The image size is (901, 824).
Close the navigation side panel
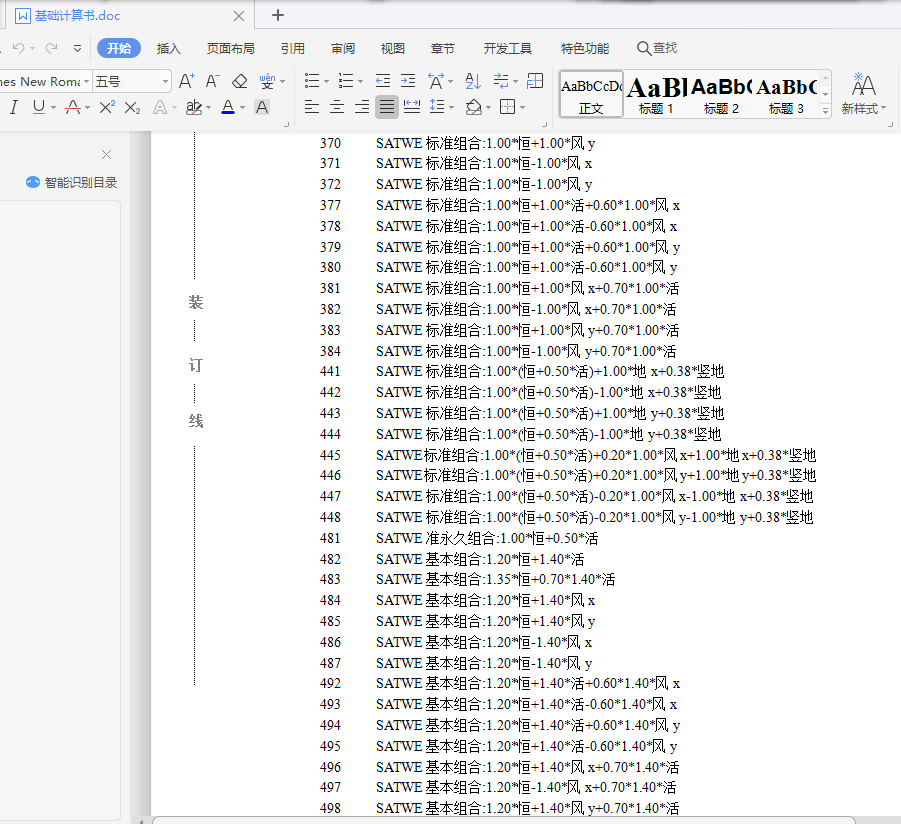pos(106,155)
